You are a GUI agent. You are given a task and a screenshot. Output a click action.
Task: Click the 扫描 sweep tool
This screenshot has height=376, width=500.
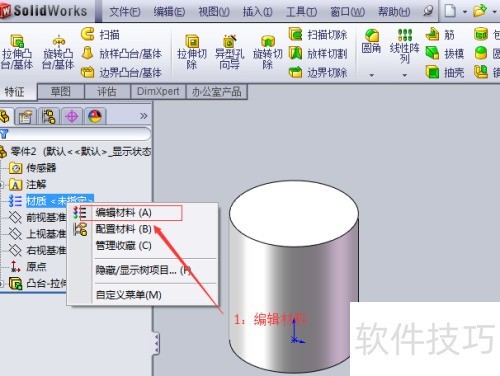pos(101,34)
